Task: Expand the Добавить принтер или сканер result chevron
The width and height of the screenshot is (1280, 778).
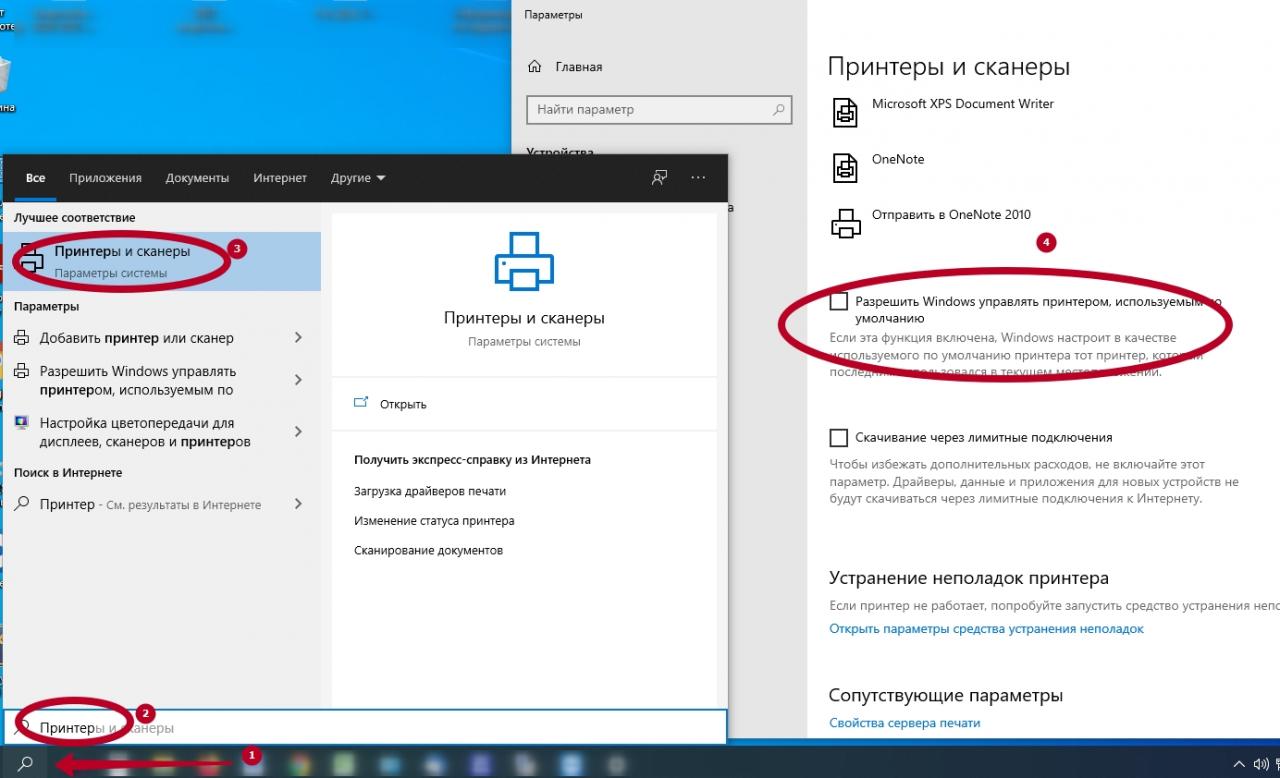Action: [x=297, y=337]
